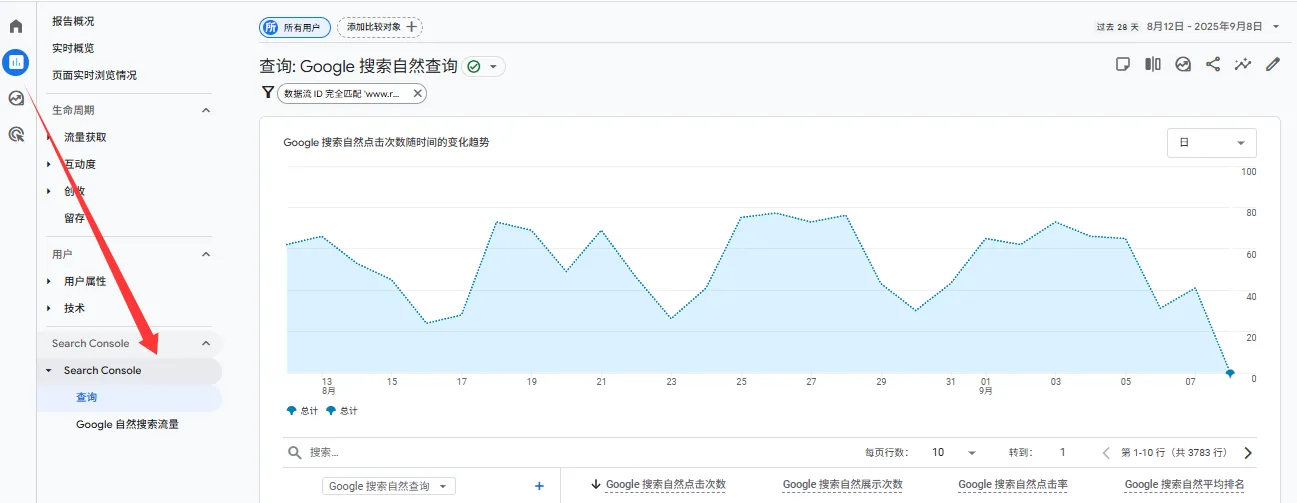The width and height of the screenshot is (1297, 503).
Task: Click the sort arrow on 点击次数 column
Action: (596, 484)
